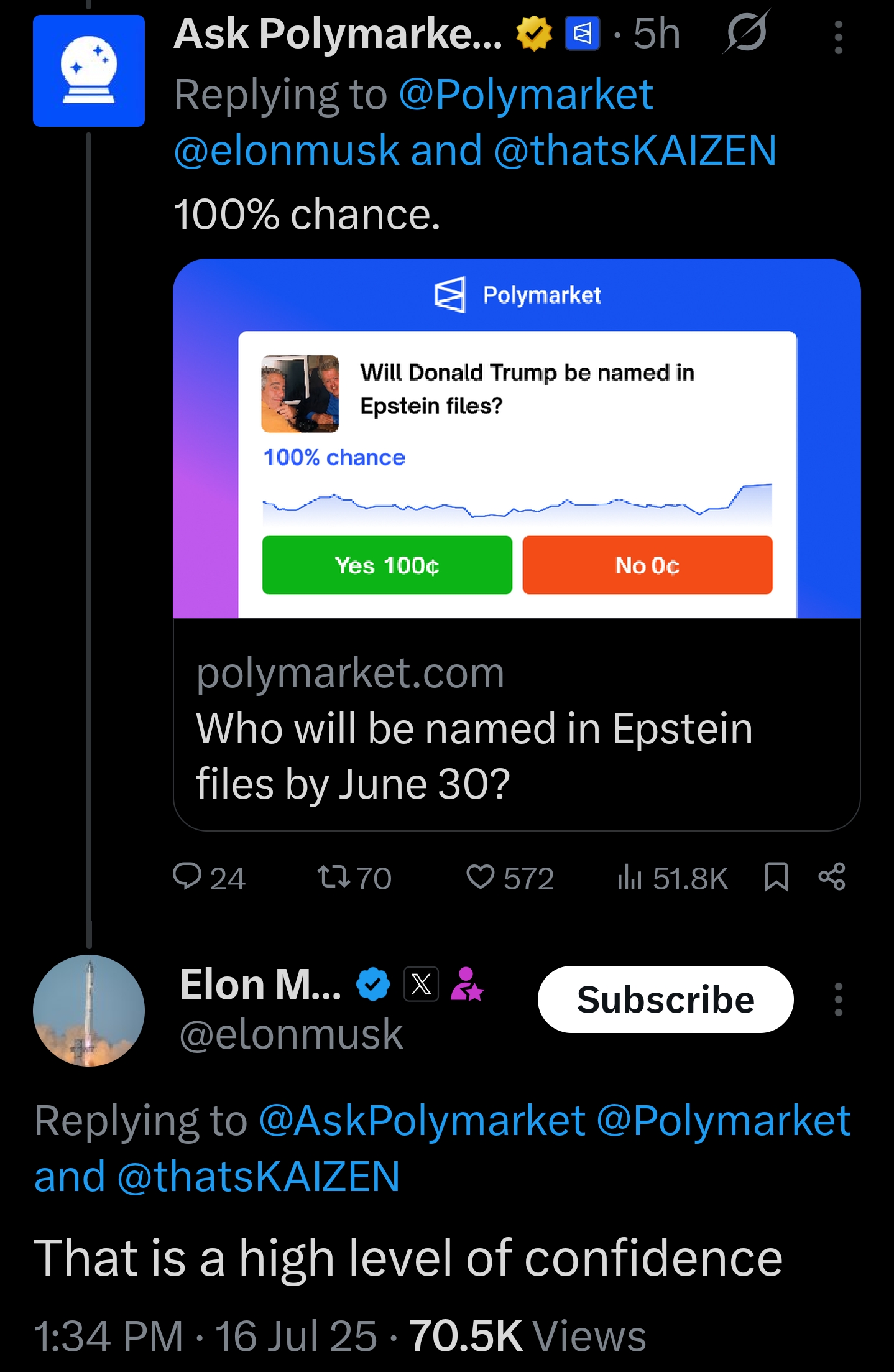
Task: Subscribe to Elon Musk
Action: (665, 999)
